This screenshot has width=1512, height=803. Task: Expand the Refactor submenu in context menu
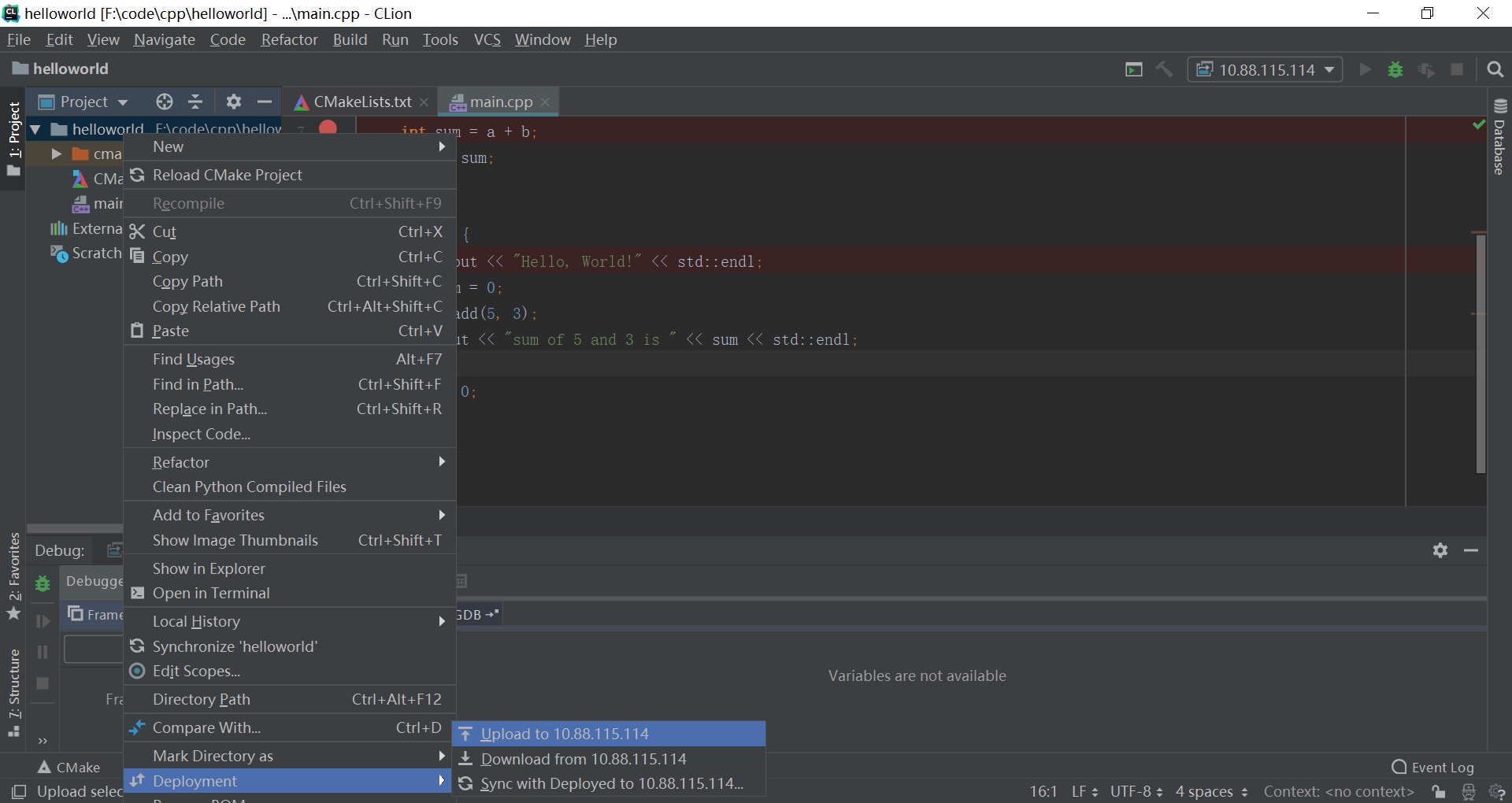[290, 462]
